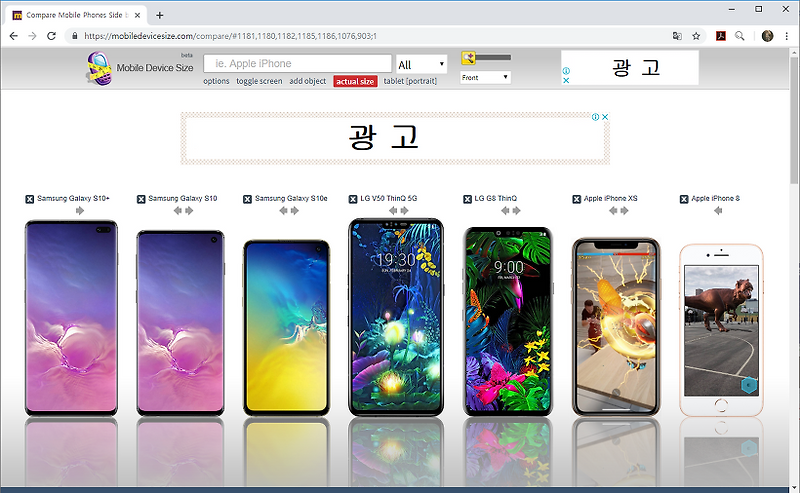Bookmark this page with the star icon
This screenshot has width=800, height=493.
pos(696,36)
